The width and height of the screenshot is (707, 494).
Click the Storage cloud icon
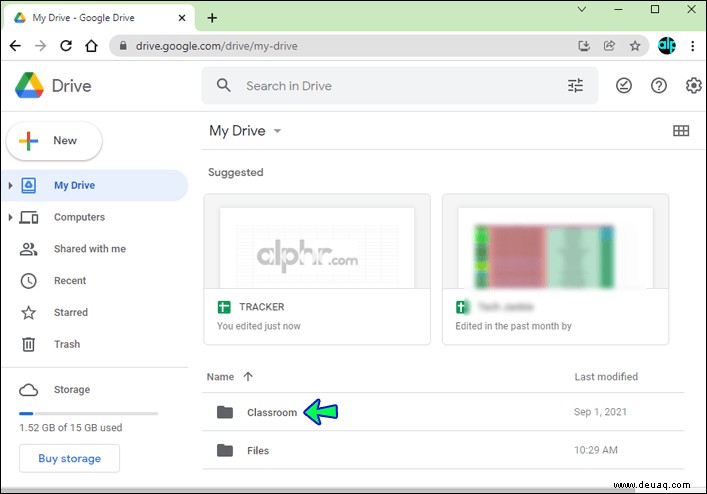28,389
